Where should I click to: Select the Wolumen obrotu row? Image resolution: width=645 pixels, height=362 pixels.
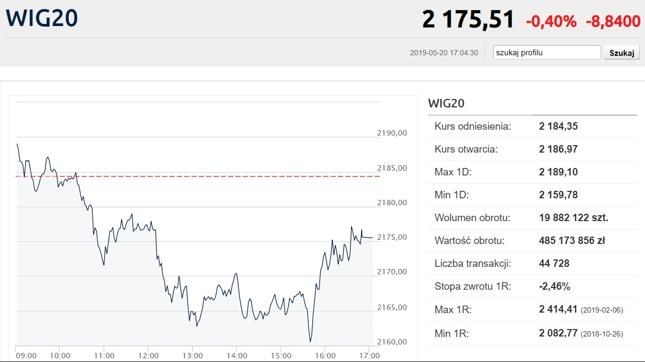click(532, 218)
